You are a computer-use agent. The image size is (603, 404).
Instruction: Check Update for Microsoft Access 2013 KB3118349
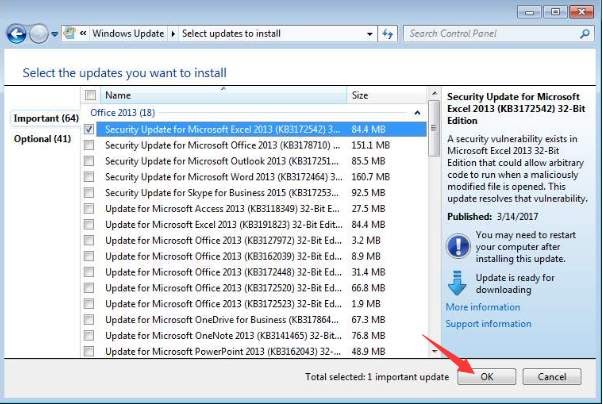coord(89,208)
